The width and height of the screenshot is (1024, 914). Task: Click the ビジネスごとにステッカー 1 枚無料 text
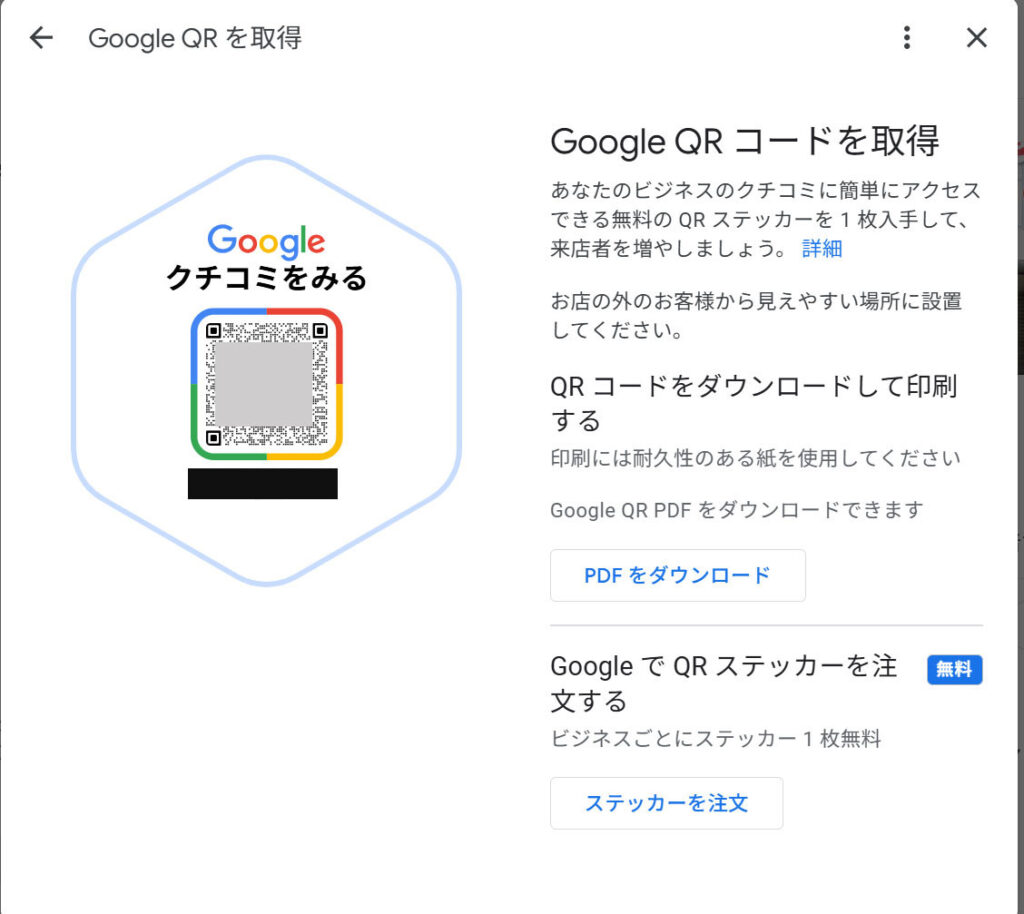coord(715,740)
